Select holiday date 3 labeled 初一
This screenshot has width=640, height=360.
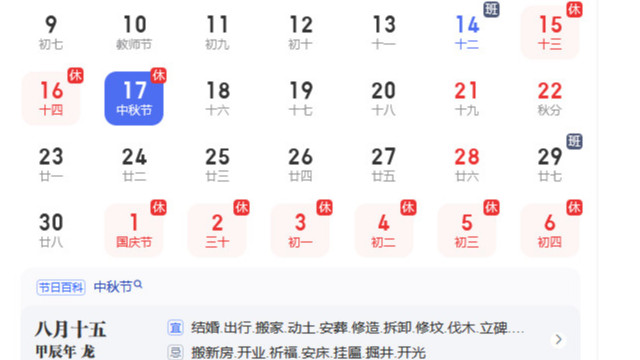[x=300, y=231]
